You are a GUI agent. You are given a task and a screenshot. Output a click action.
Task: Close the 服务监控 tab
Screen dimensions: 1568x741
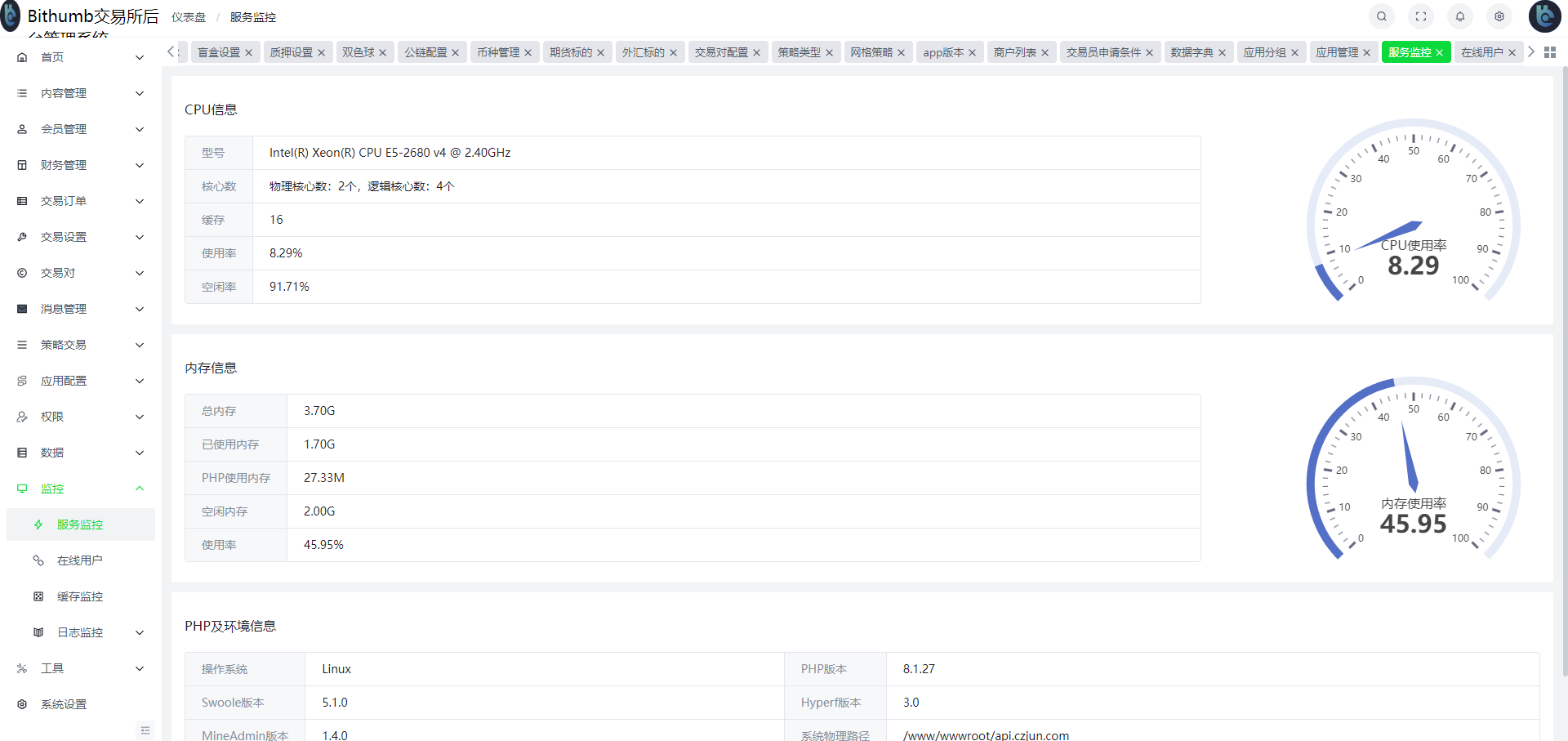[x=1440, y=52]
